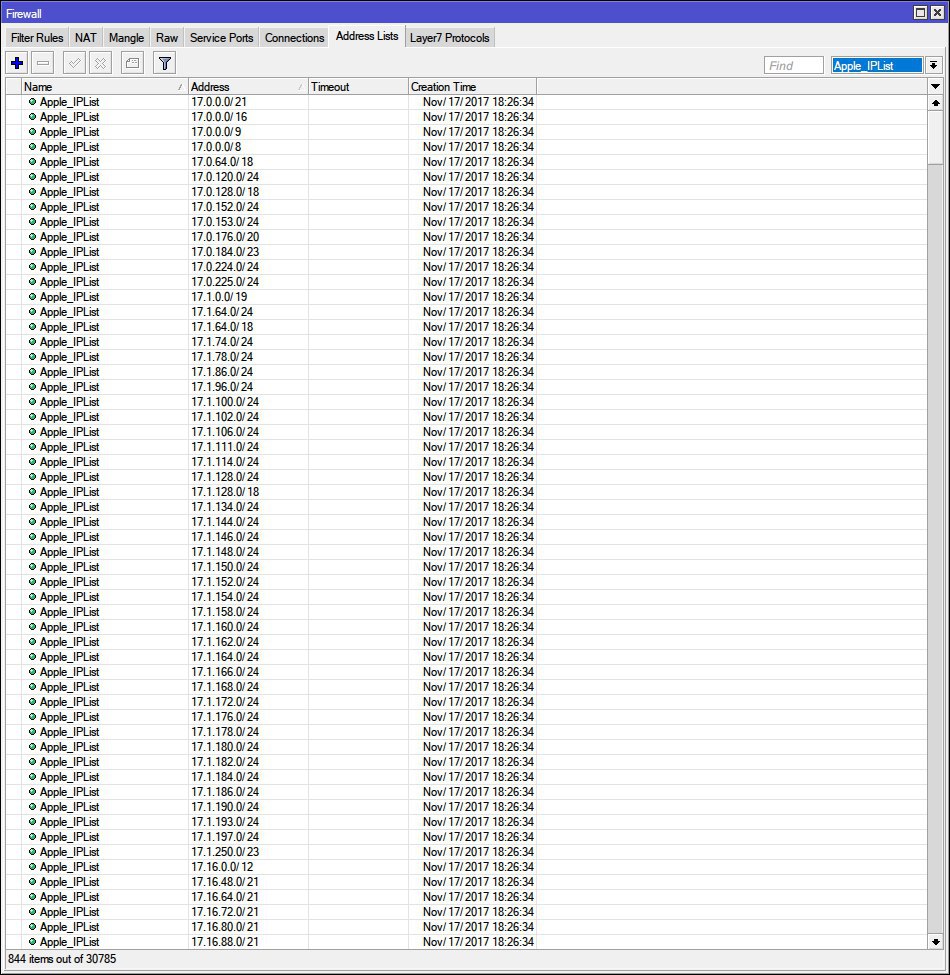Add a new address list entry

tap(17, 63)
